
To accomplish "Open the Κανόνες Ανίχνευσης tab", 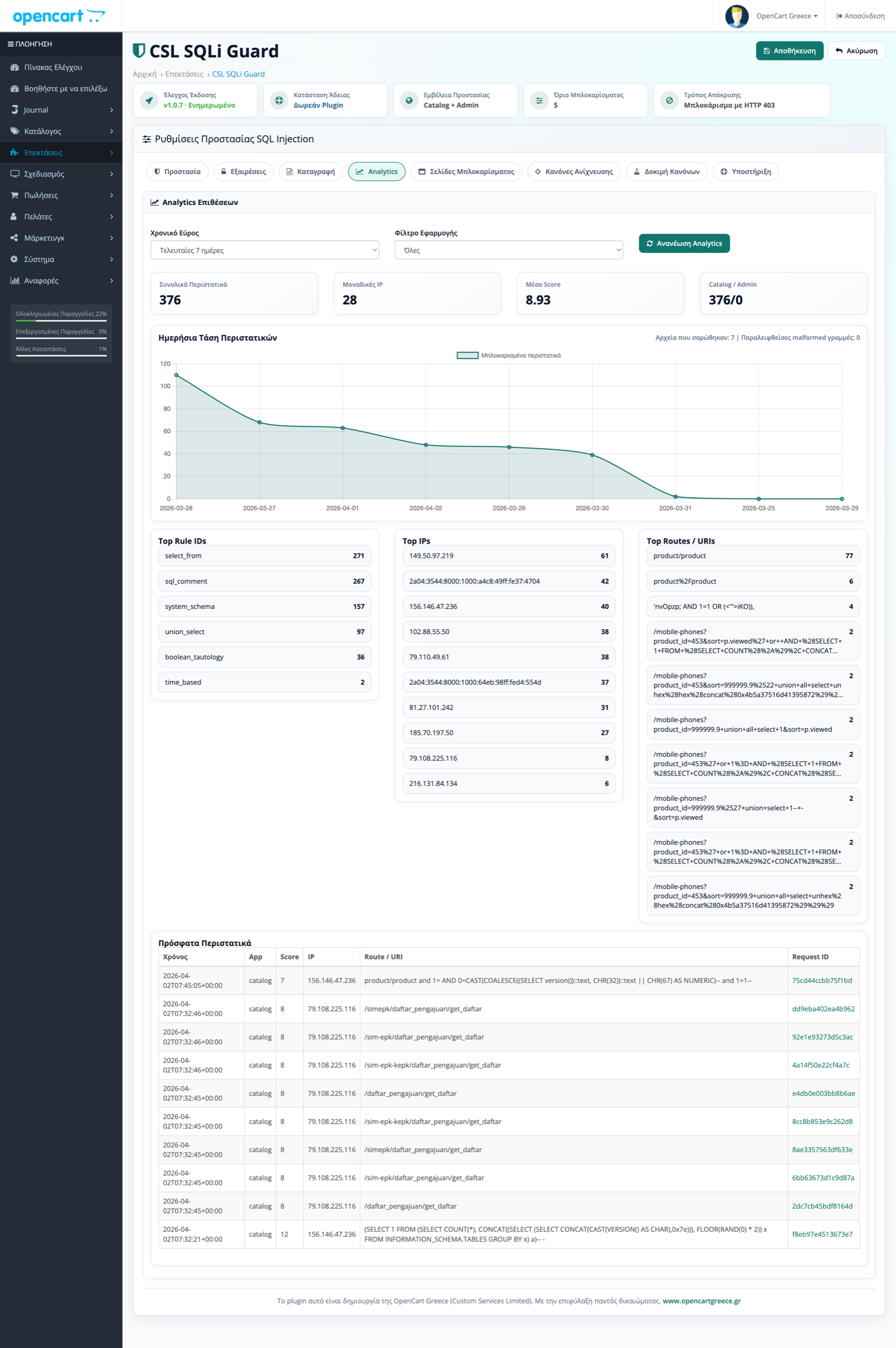I will pyautogui.click(x=574, y=171).
